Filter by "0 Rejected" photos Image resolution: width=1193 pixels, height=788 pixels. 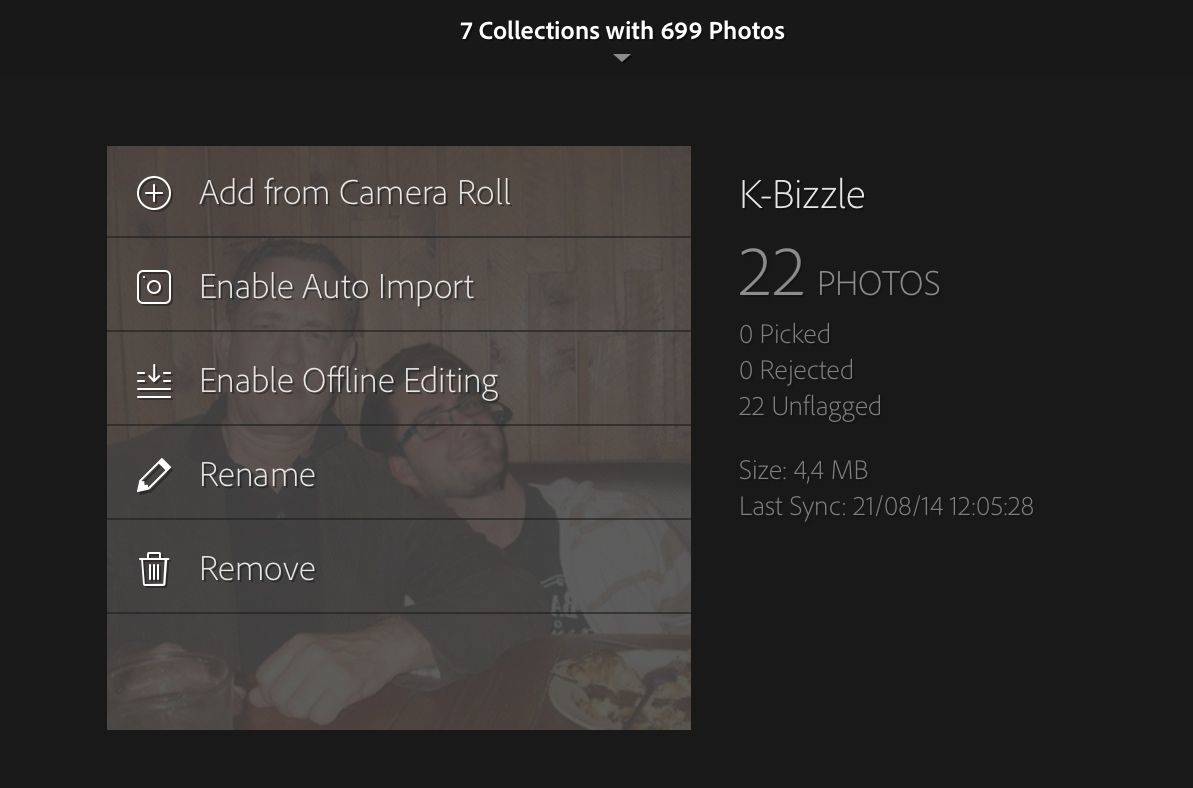(x=796, y=370)
